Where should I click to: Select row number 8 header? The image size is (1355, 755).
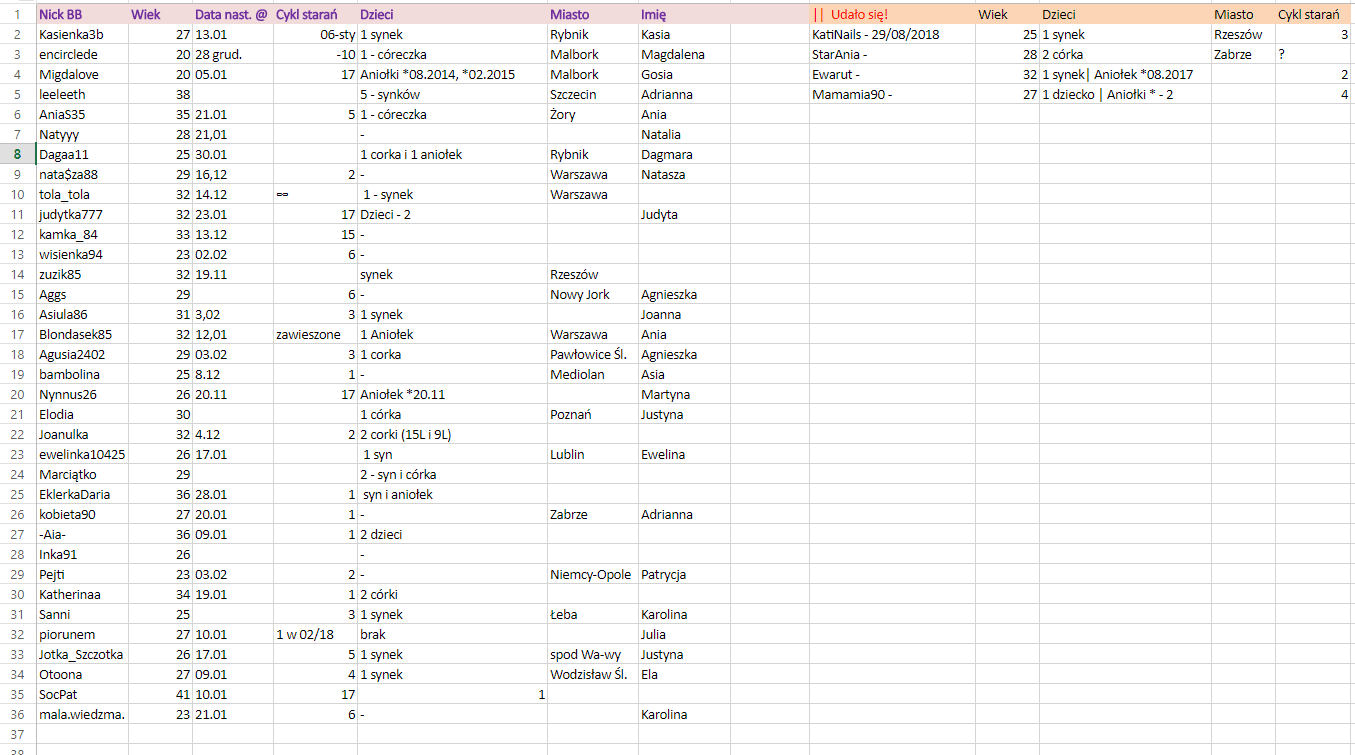[17, 155]
